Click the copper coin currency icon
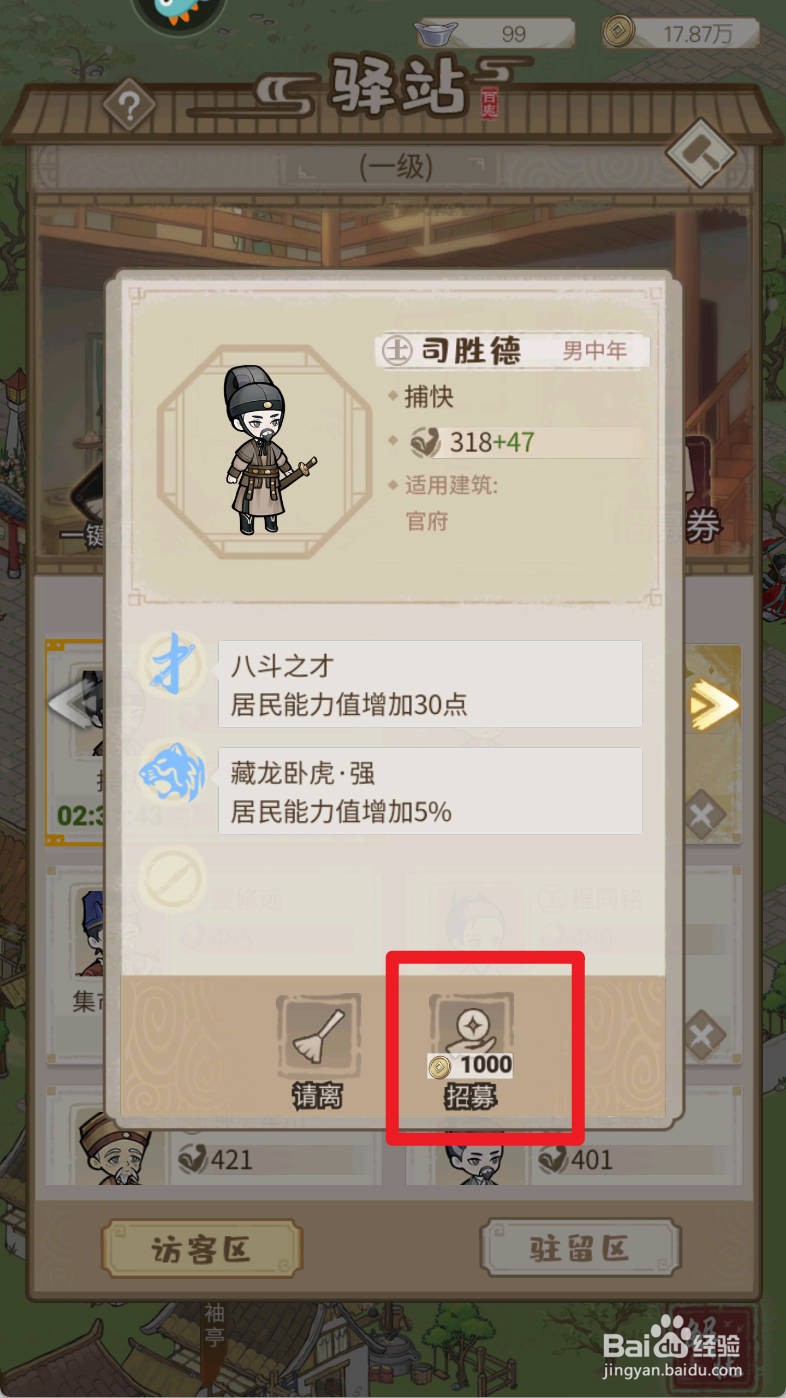This screenshot has height=1398, width=786. pos(620,33)
